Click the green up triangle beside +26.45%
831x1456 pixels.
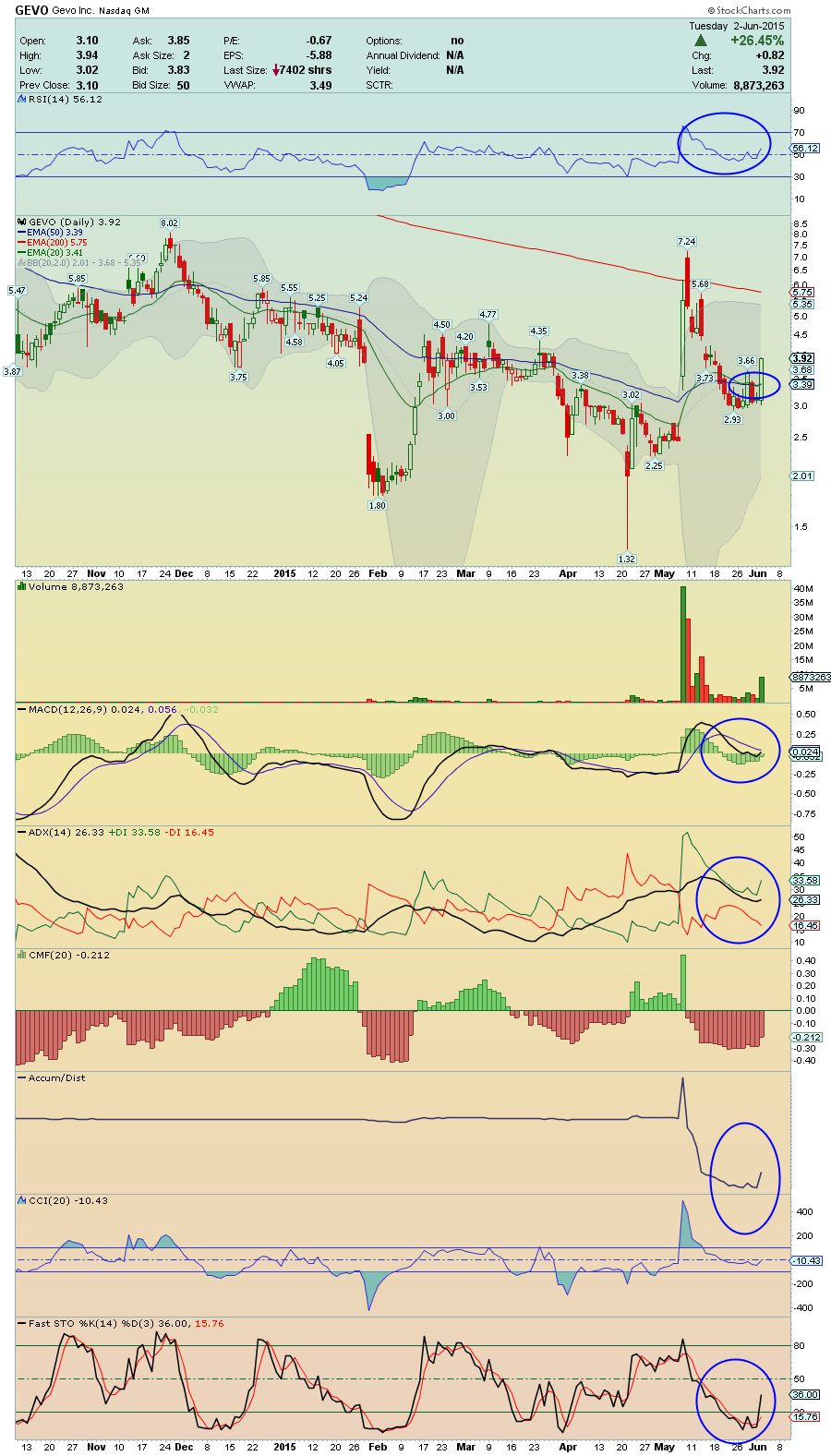tap(700, 41)
